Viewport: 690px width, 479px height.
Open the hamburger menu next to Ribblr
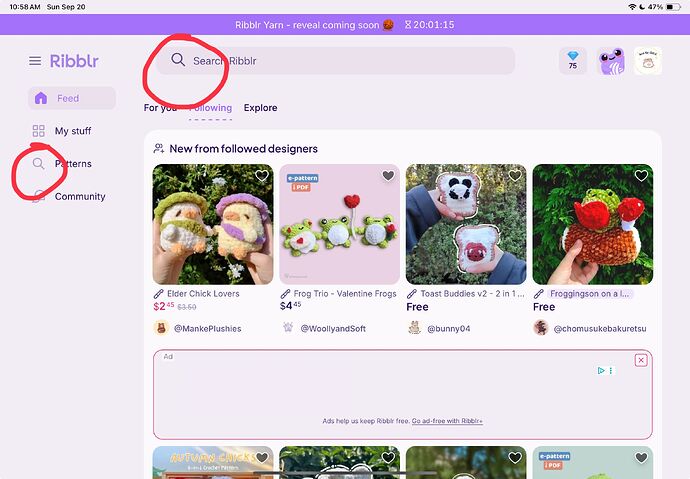[x=35, y=61]
